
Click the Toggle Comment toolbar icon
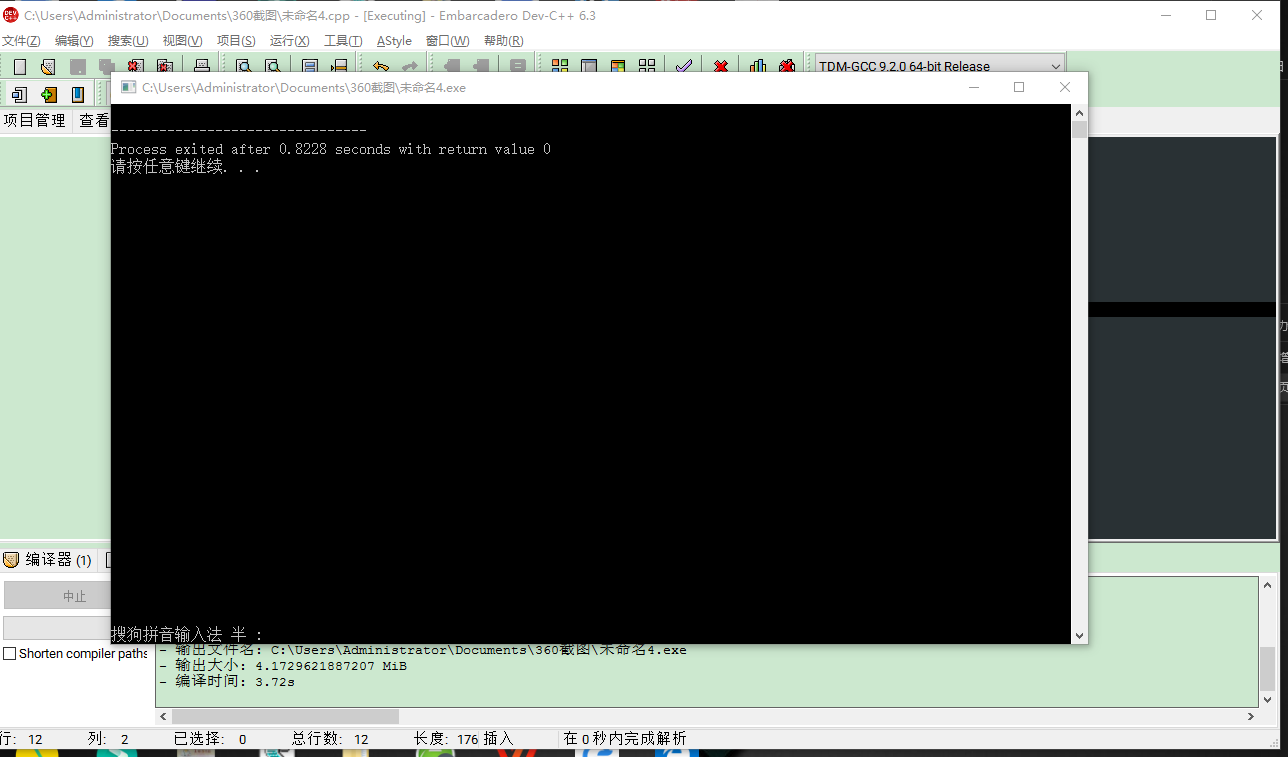[518, 67]
